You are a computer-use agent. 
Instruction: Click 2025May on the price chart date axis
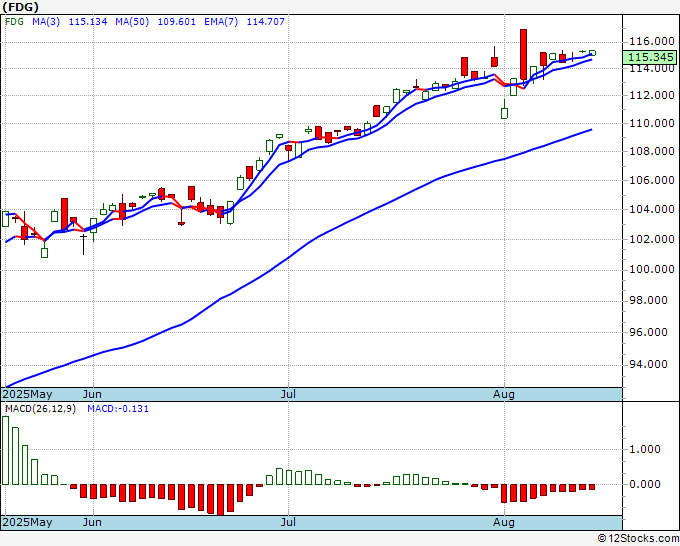click(27, 394)
